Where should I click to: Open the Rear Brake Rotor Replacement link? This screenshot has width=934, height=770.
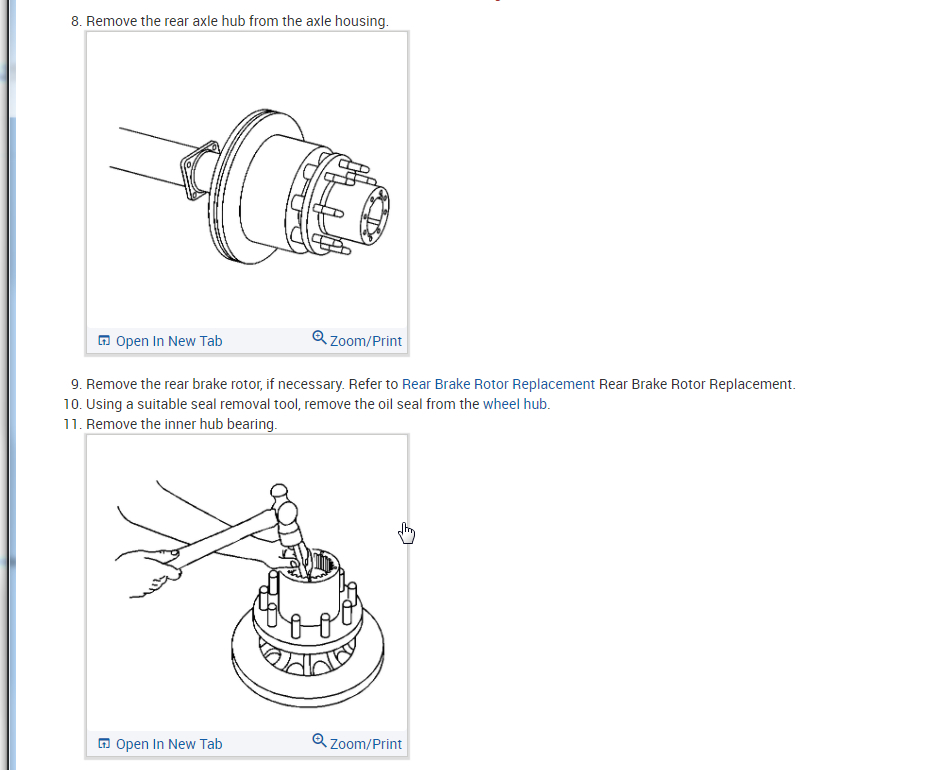pos(498,384)
